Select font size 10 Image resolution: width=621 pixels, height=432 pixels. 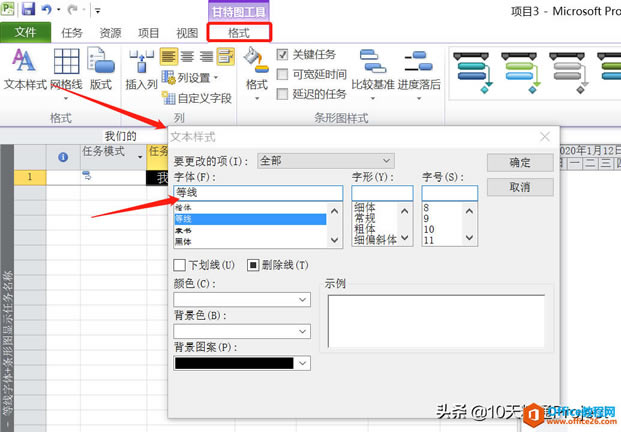[429, 229]
